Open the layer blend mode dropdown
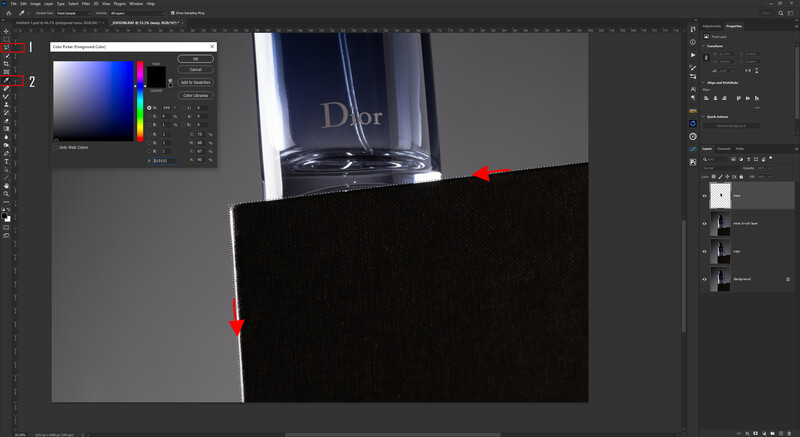800x437 pixels. coord(721,168)
